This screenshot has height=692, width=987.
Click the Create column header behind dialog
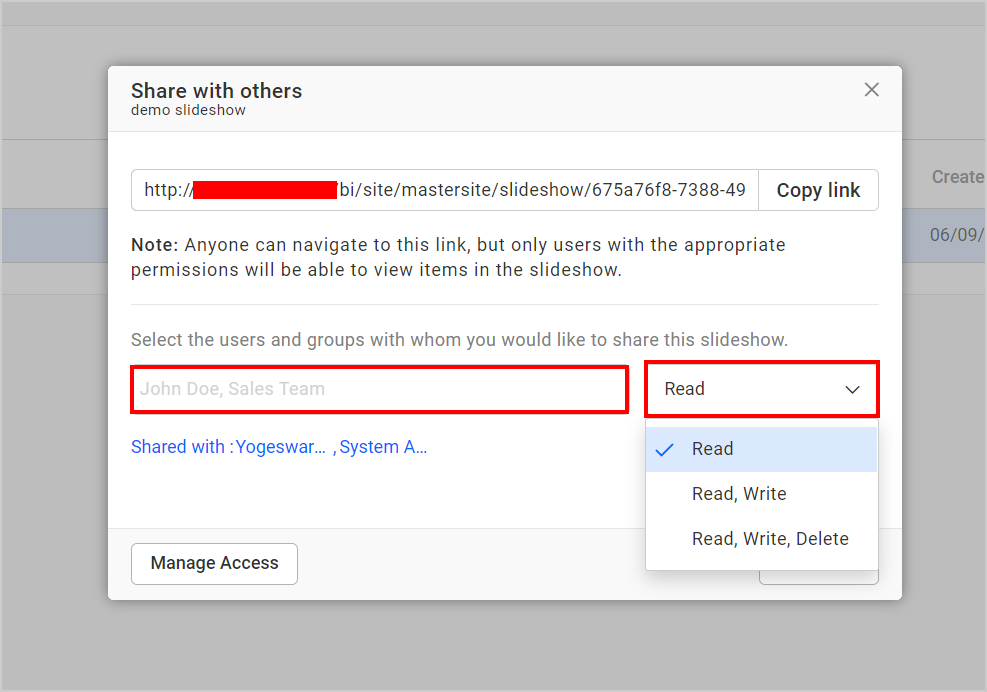[x=957, y=177]
